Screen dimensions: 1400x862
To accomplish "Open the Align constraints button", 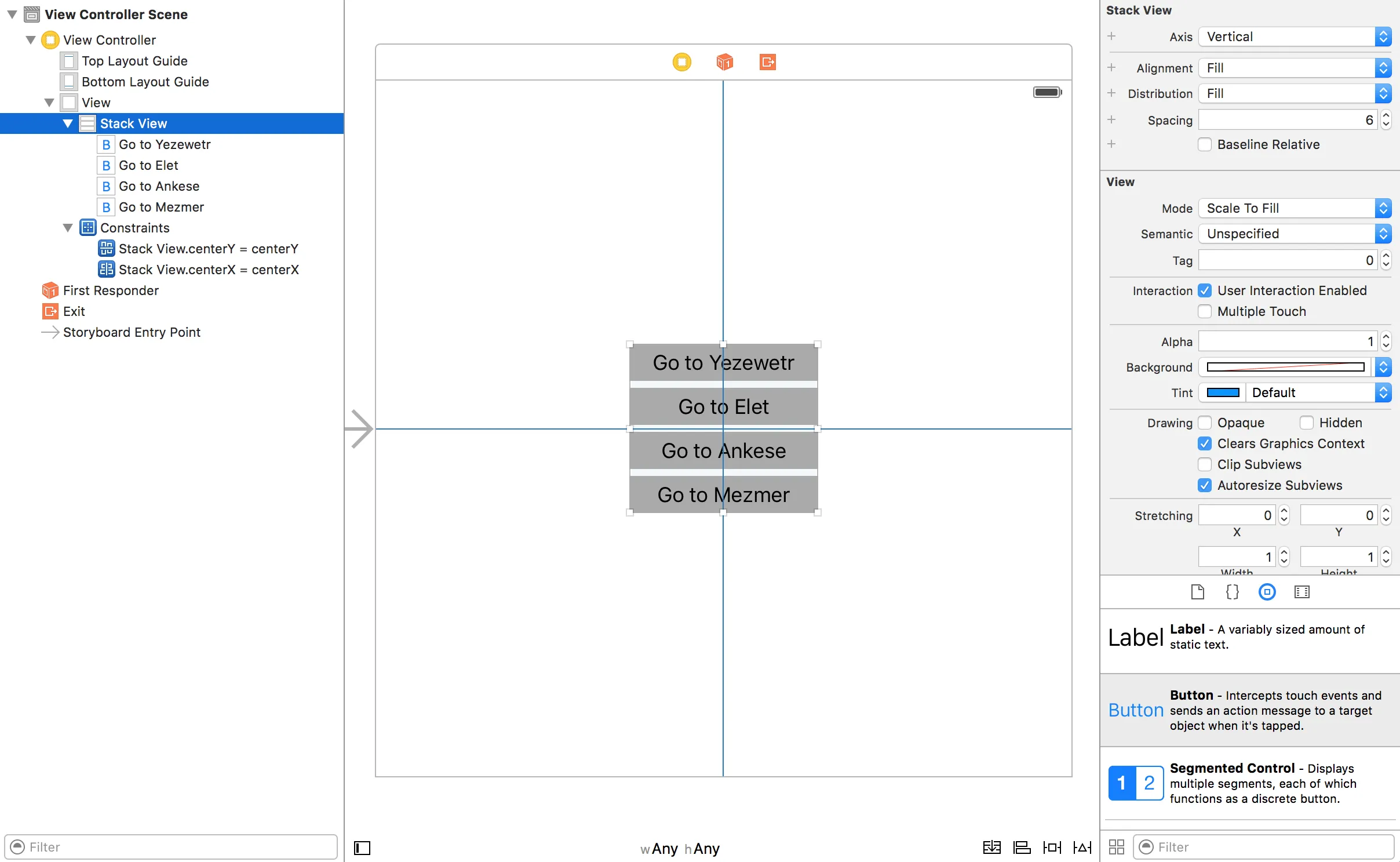I will 1022,848.
